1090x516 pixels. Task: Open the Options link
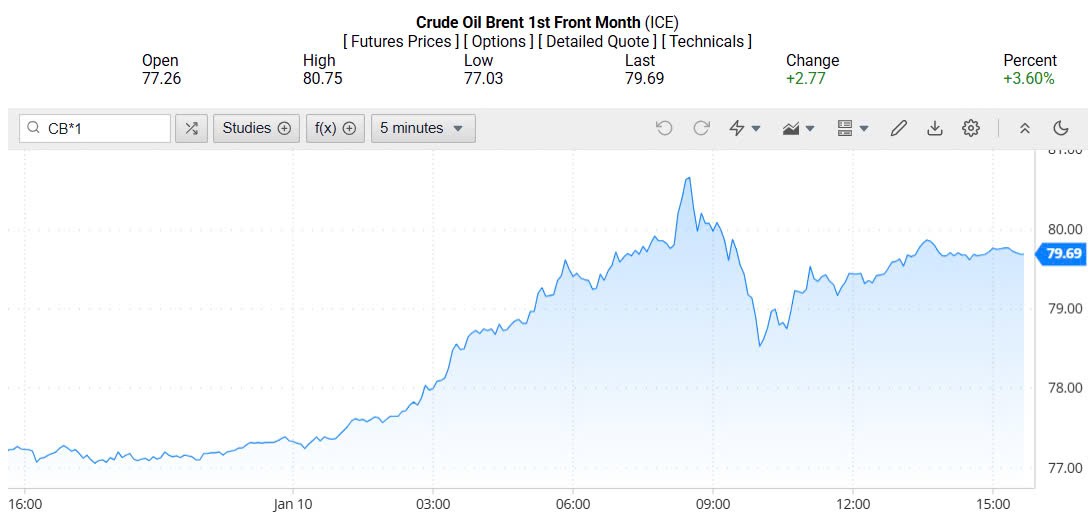499,41
